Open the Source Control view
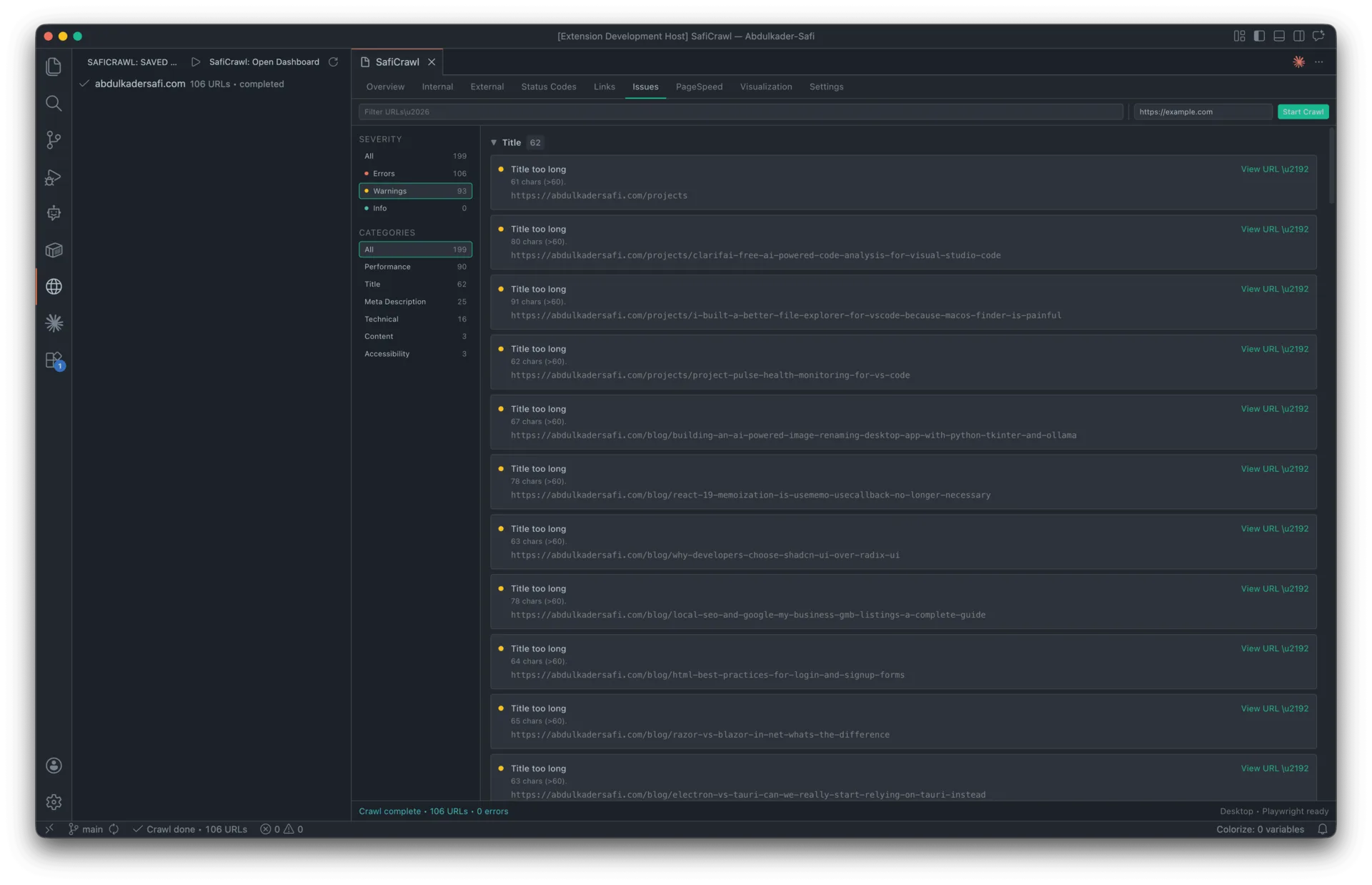 coord(54,139)
